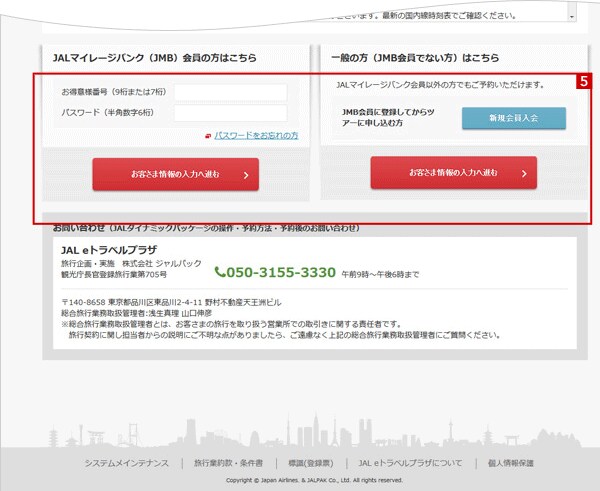Click the blue 新規会員入会 button

click(513, 118)
